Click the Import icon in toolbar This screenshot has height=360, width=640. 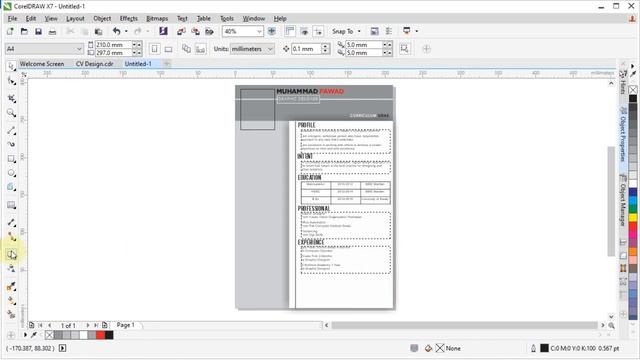click(181, 31)
